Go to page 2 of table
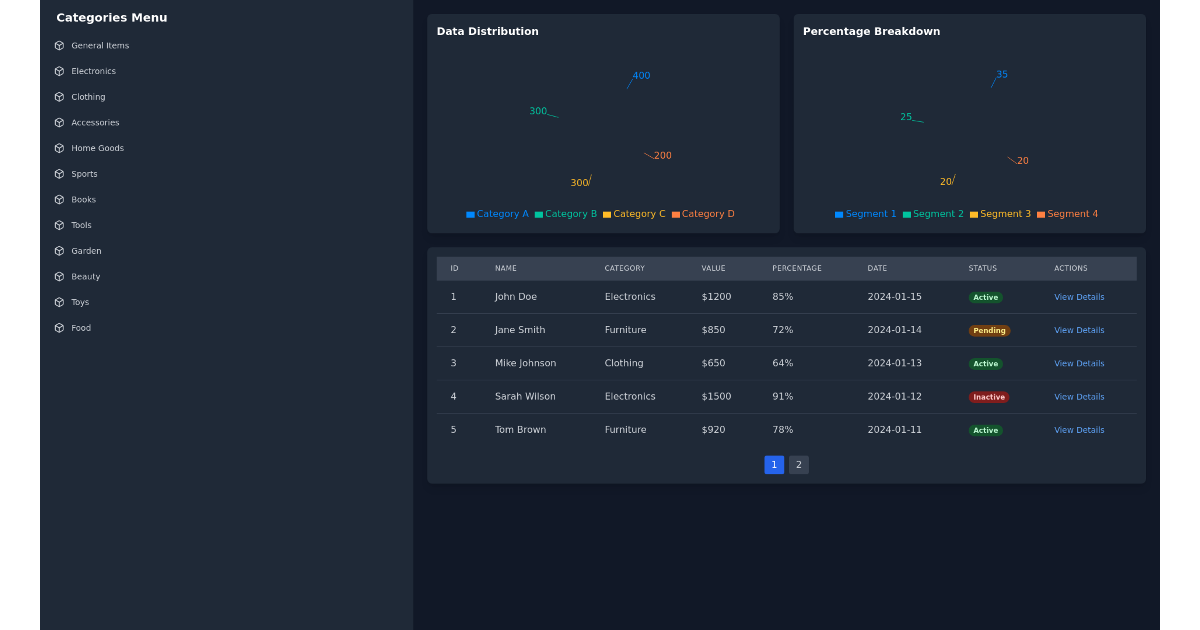Image resolution: width=1200 pixels, height=630 pixels. pyautogui.click(x=798, y=465)
